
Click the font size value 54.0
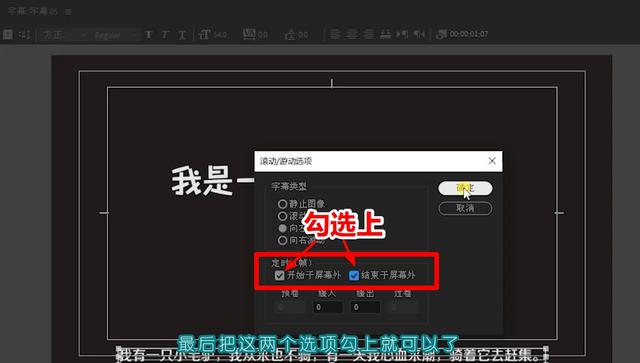click(220, 35)
